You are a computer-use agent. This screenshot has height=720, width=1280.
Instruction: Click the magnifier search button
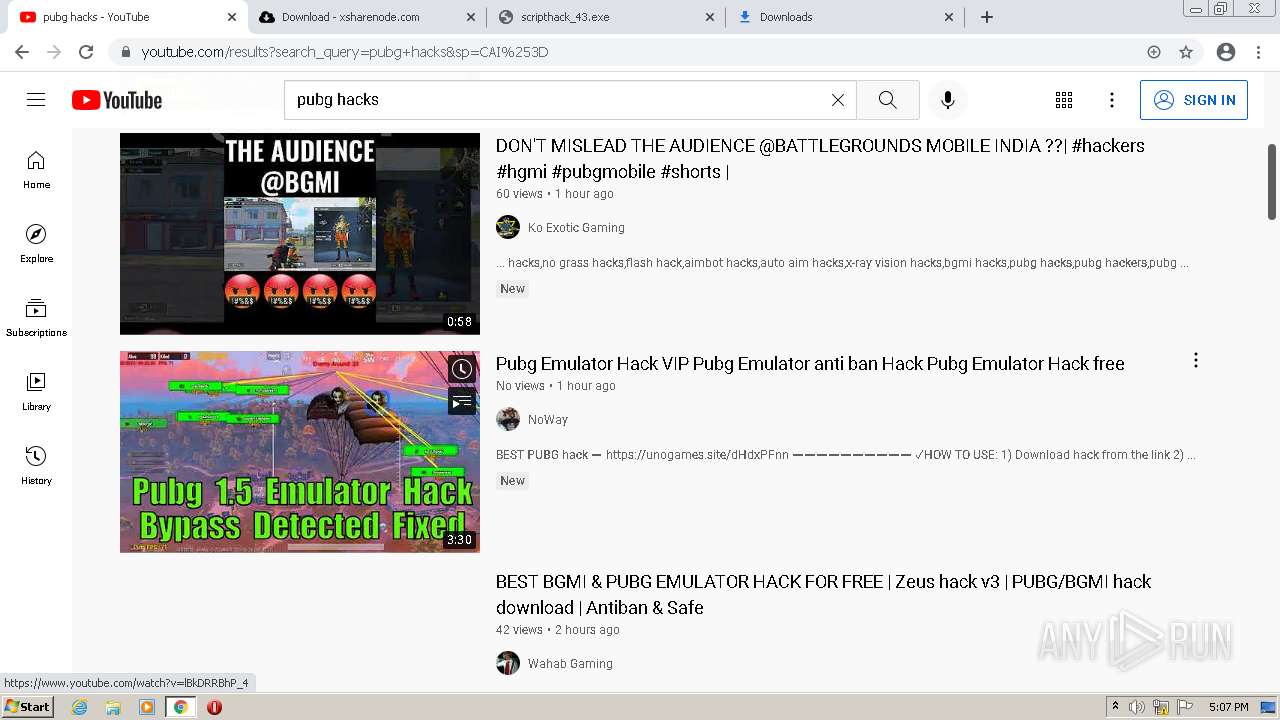tap(888, 100)
